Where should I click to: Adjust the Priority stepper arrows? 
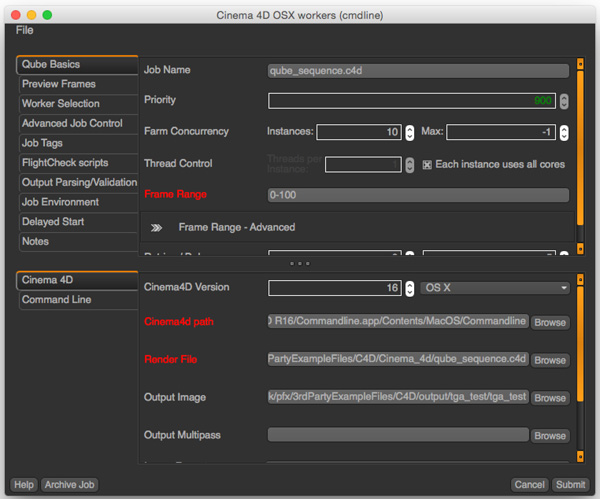(564, 101)
